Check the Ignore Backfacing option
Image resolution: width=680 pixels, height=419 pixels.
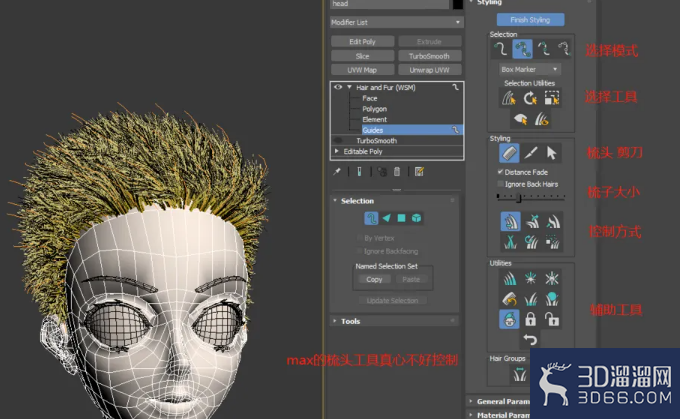pyautogui.click(x=359, y=251)
